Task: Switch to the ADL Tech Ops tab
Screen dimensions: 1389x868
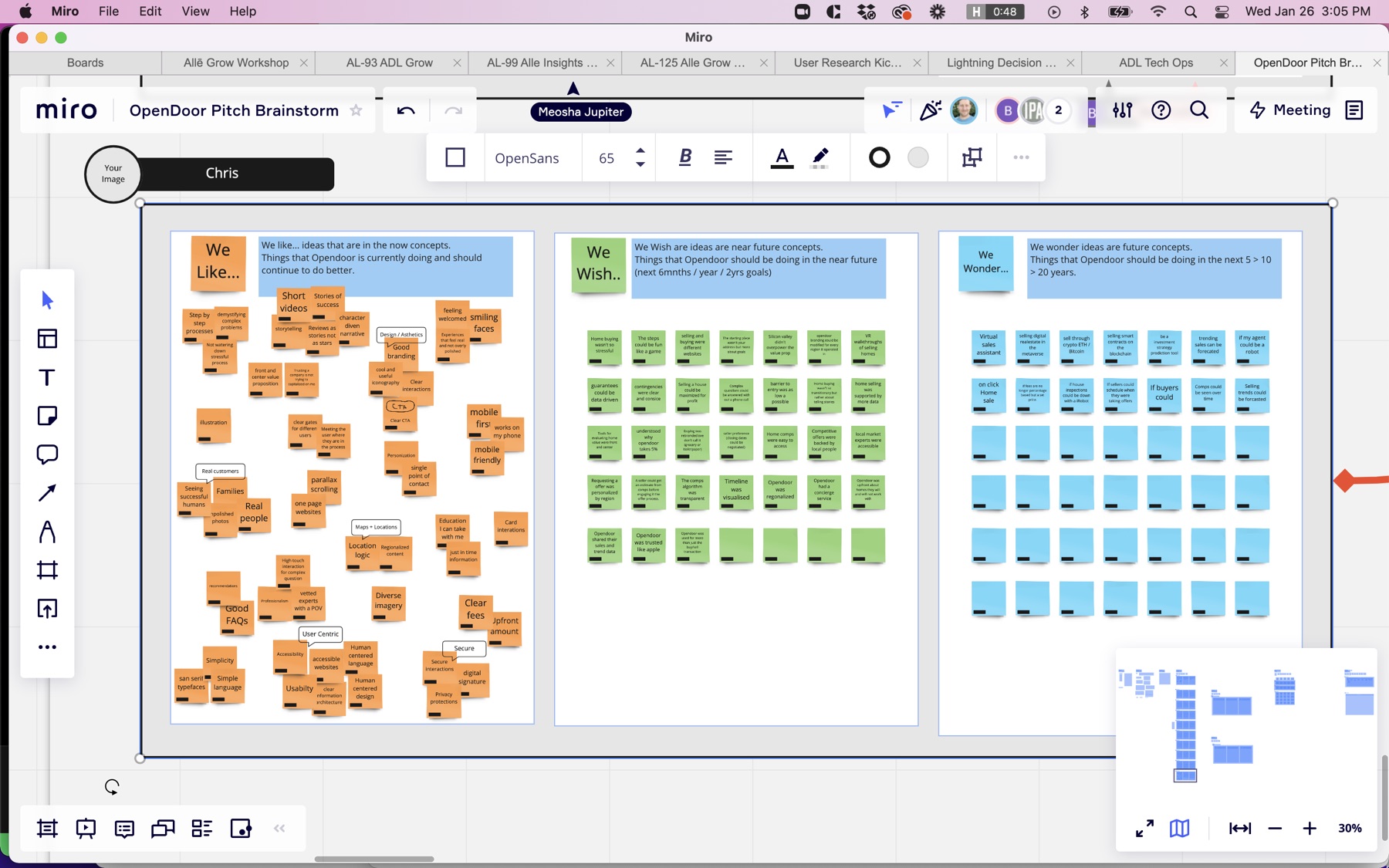Action: (1156, 62)
